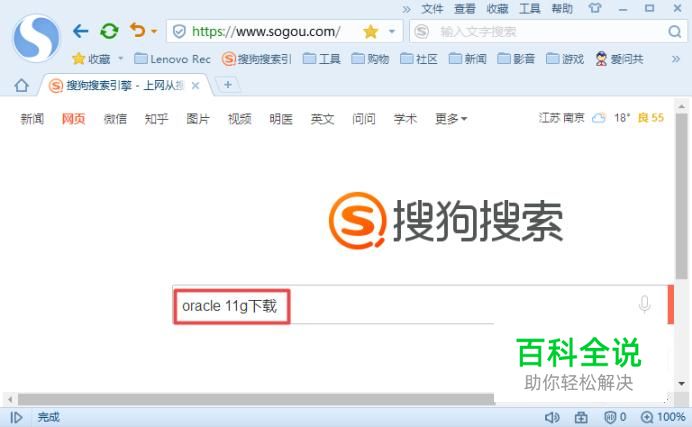
Task: Open the 收藏 menu in the menu bar
Action: (497, 8)
